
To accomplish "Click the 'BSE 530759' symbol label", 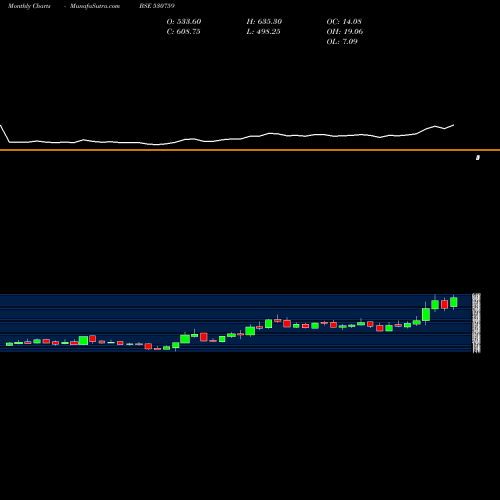I will point(157,6).
